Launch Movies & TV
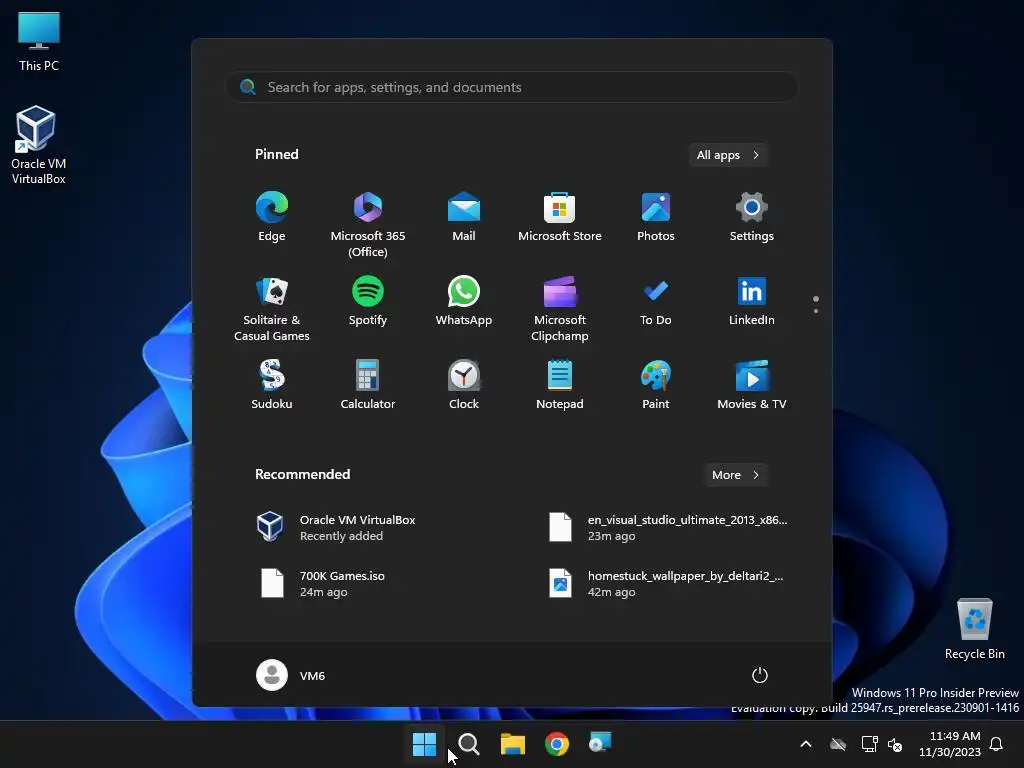Screen dimensions: 1024x768 point(752,385)
